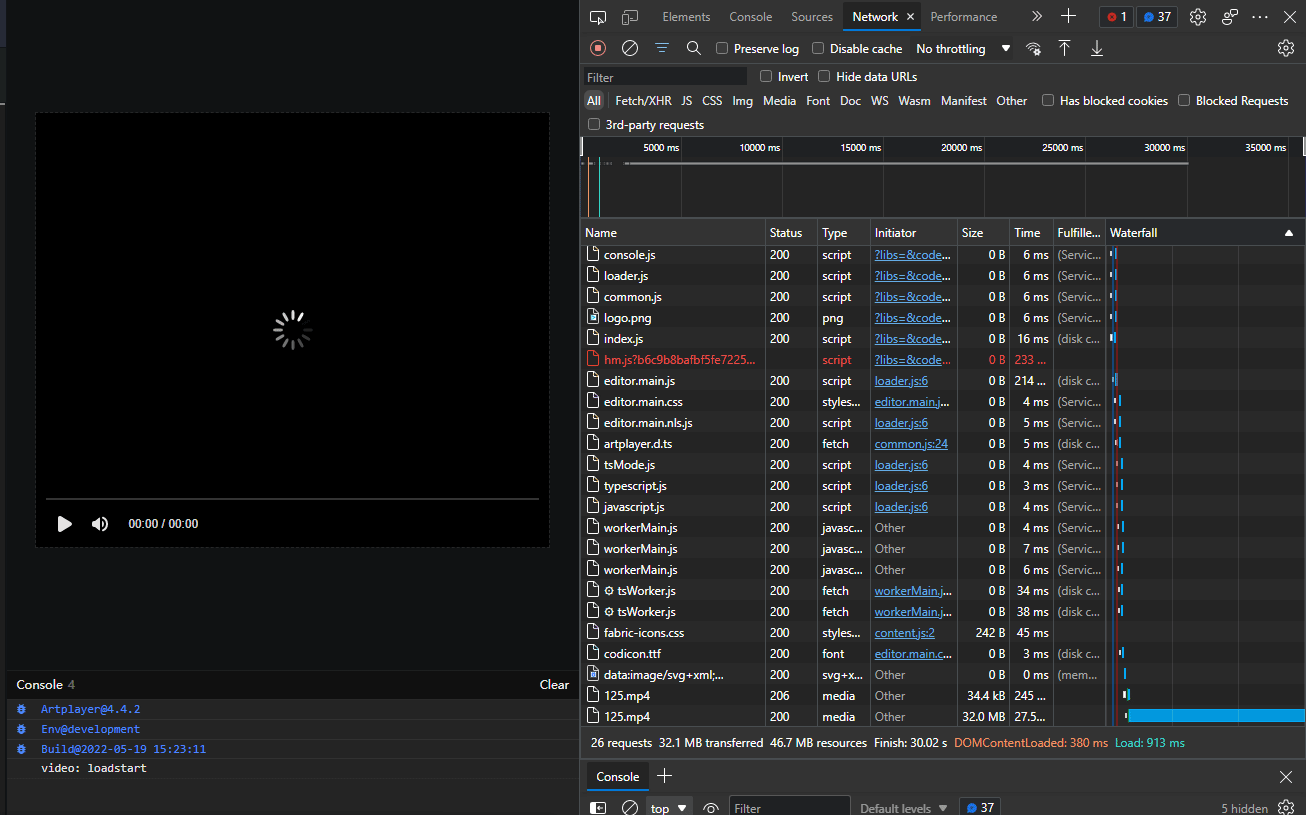Select the inspect element tool

tap(598, 17)
